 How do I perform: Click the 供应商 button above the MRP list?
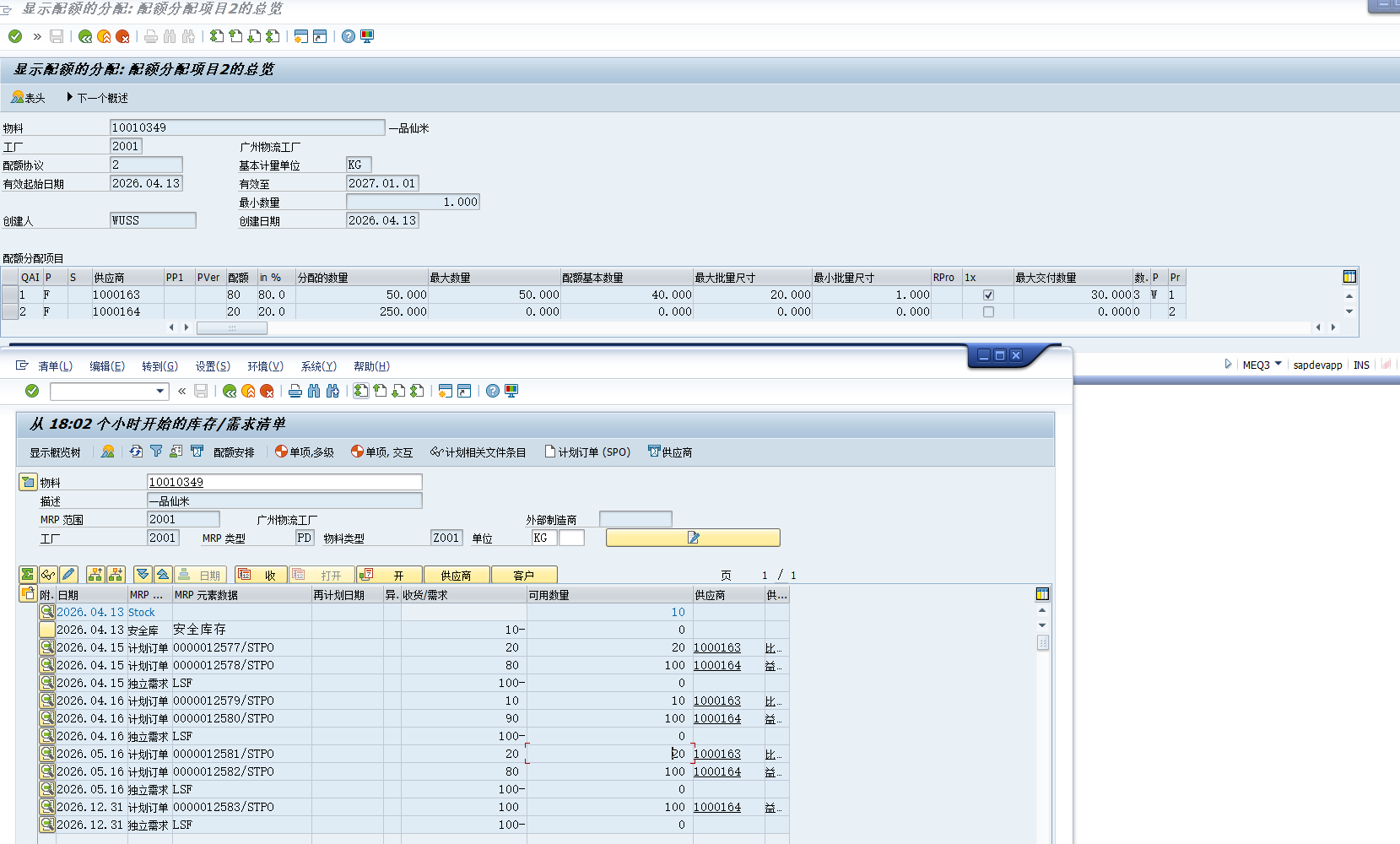pos(456,575)
